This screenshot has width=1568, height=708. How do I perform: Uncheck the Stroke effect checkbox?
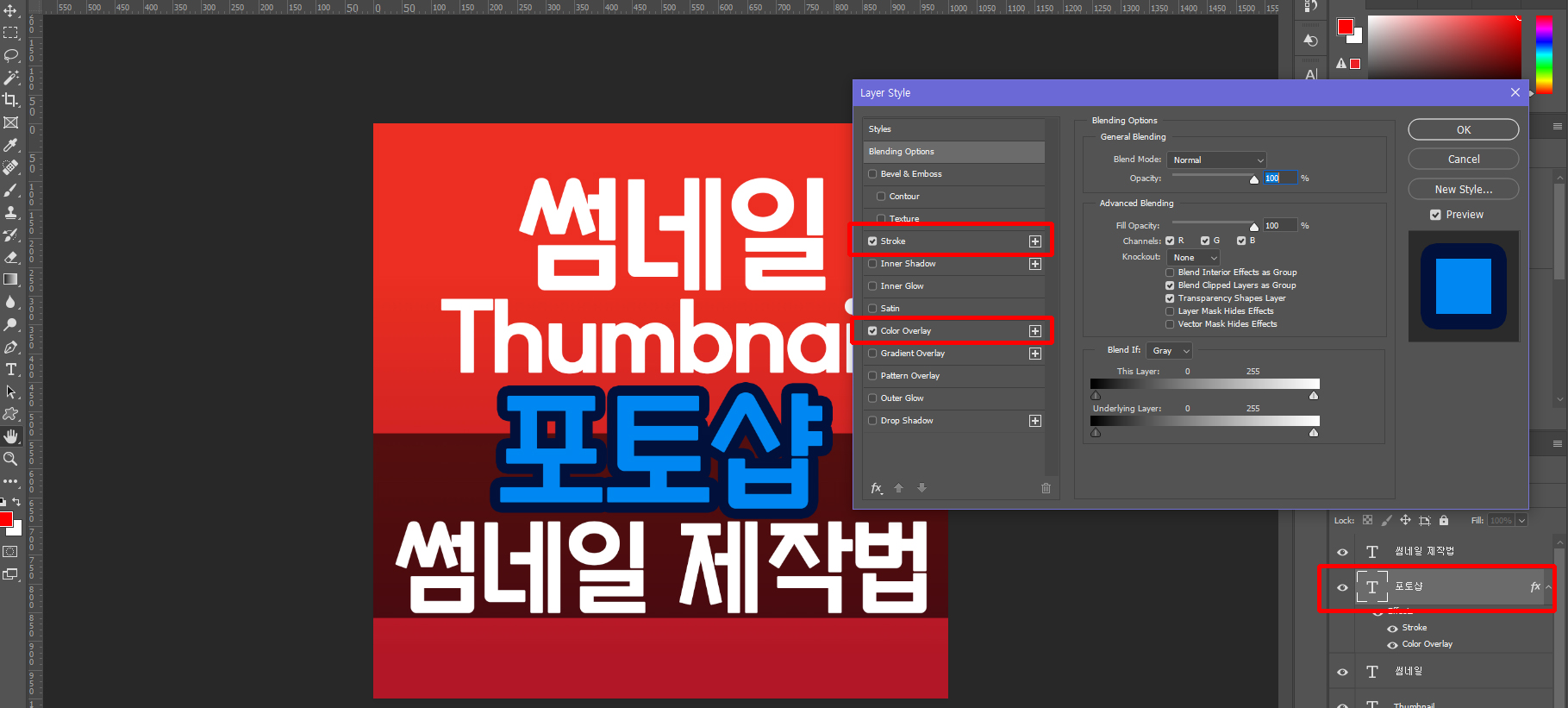[x=872, y=241]
